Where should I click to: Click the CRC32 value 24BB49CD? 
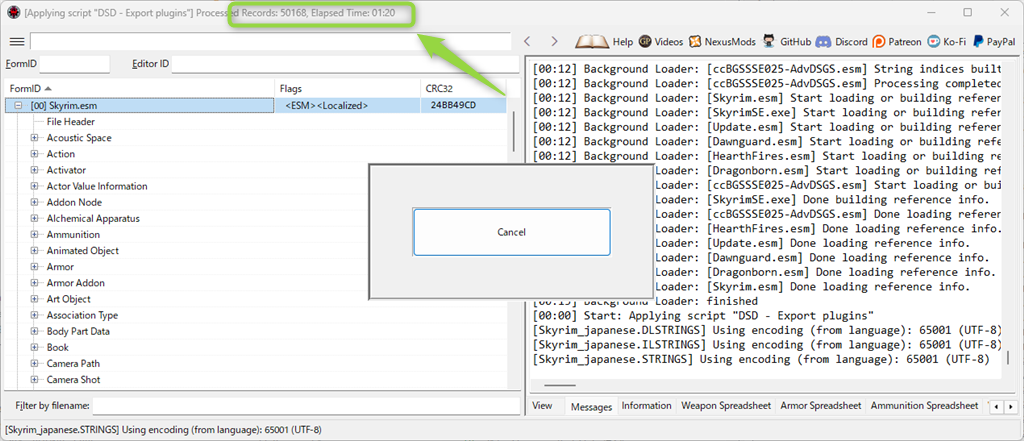click(x=453, y=105)
